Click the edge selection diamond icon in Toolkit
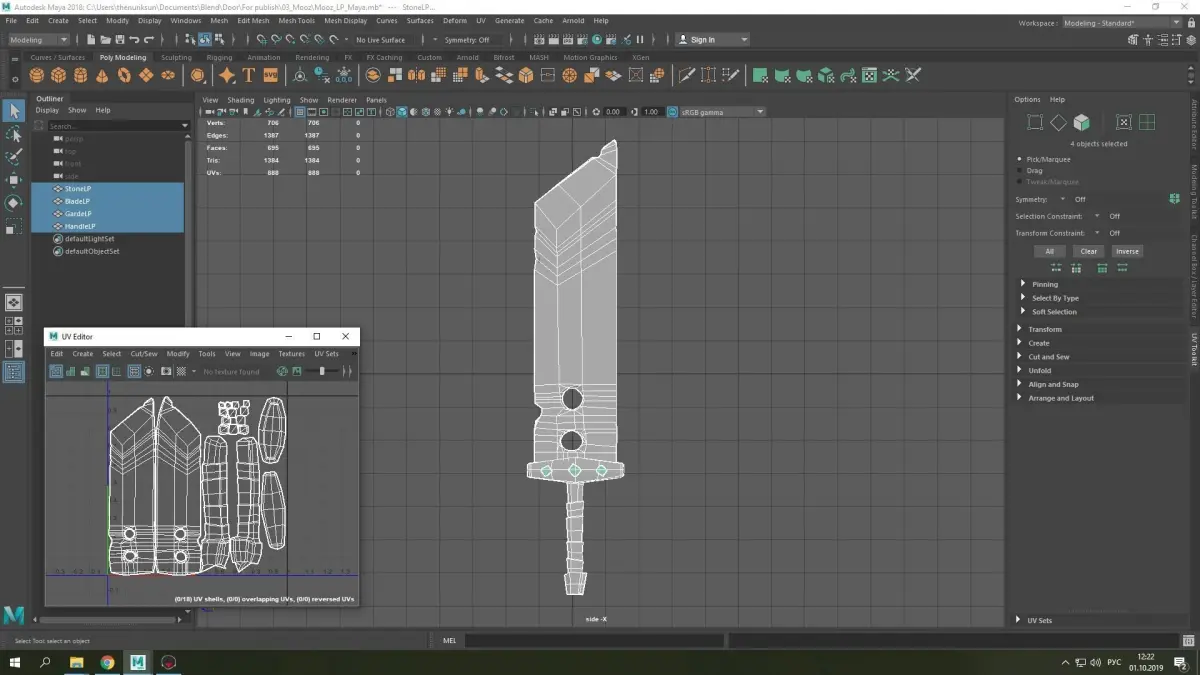 point(1058,122)
